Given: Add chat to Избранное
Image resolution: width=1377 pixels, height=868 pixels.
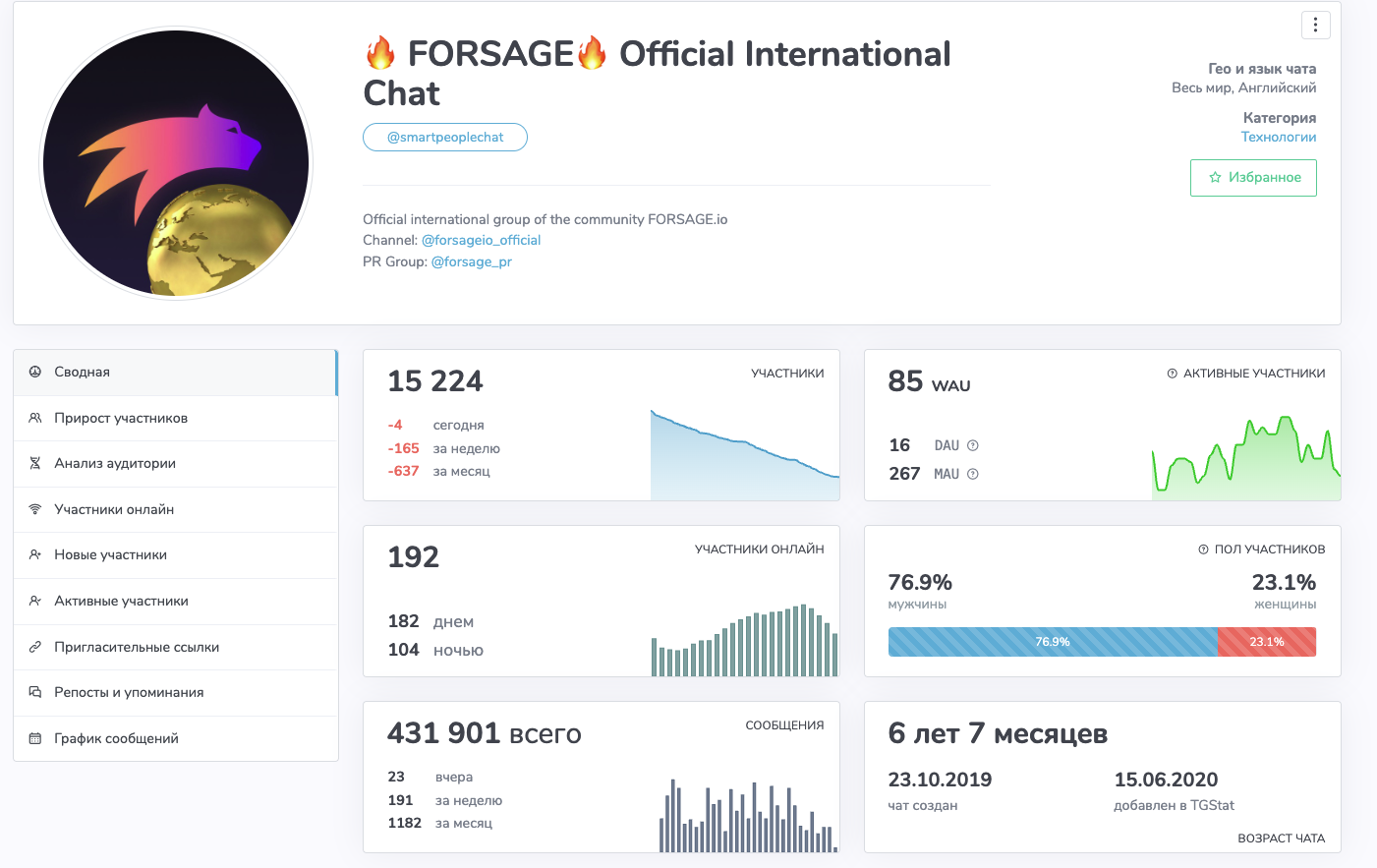Looking at the screenshot, I should [1253, 178].
